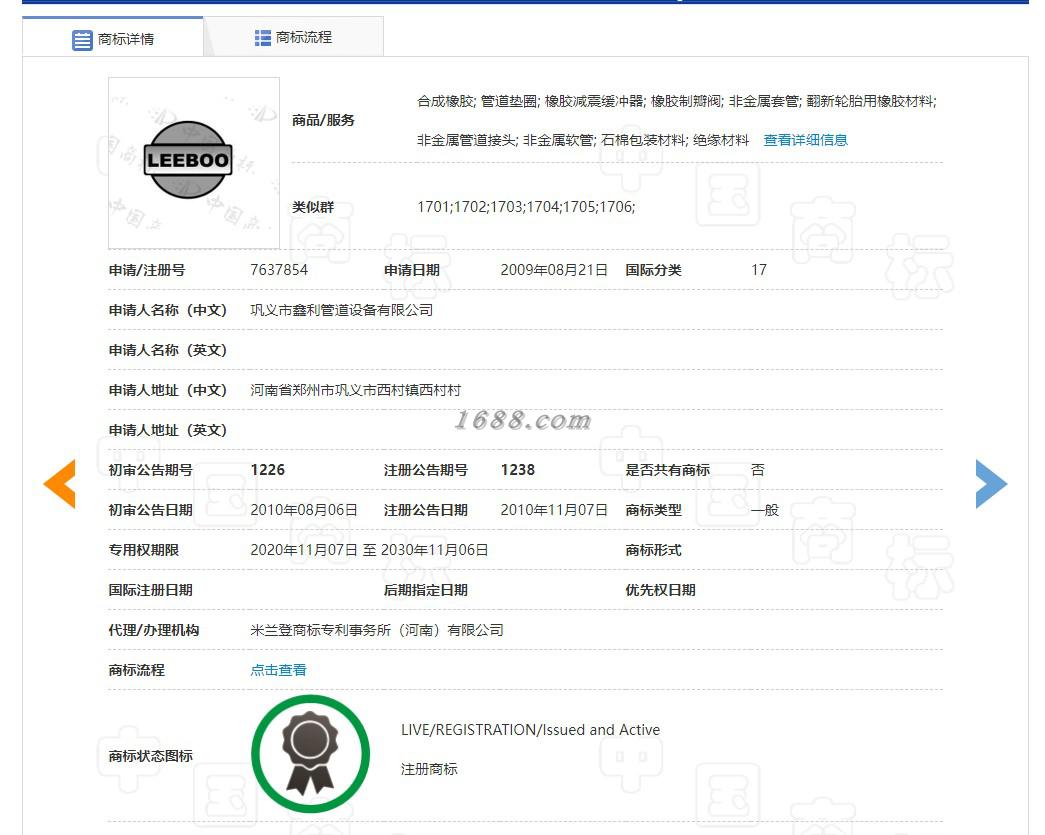Click the 商品/服务 label
1045x835 pixels.
[x=323, y=120]
